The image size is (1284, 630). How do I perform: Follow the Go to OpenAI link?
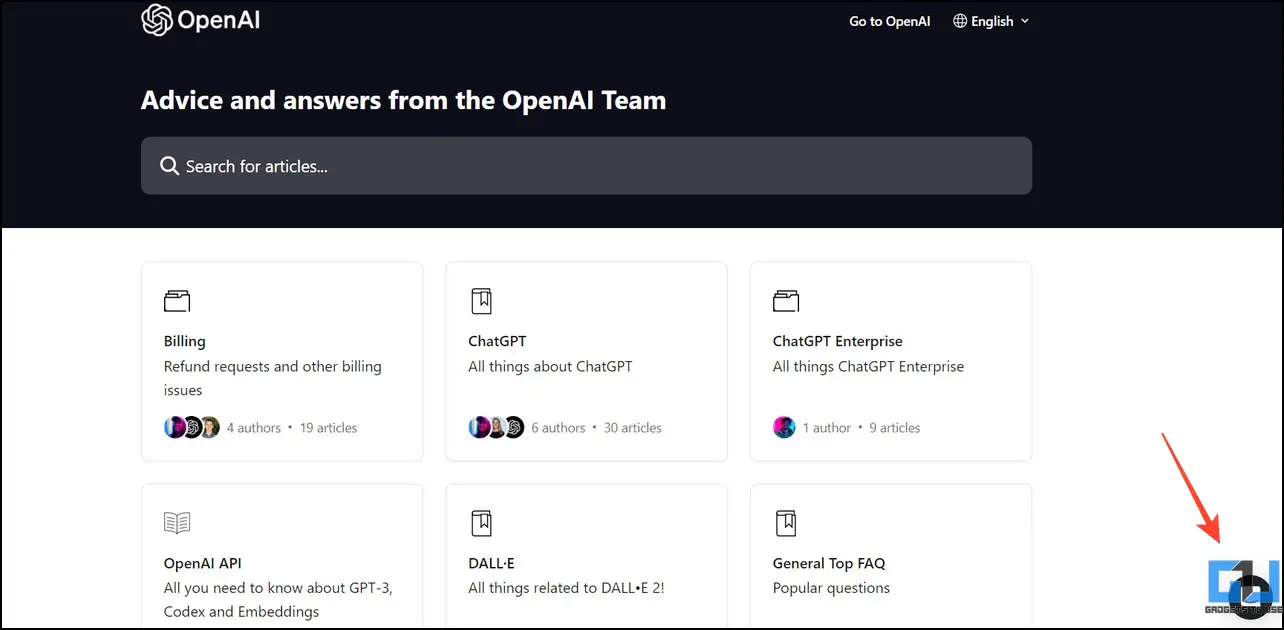coord(890,21)
